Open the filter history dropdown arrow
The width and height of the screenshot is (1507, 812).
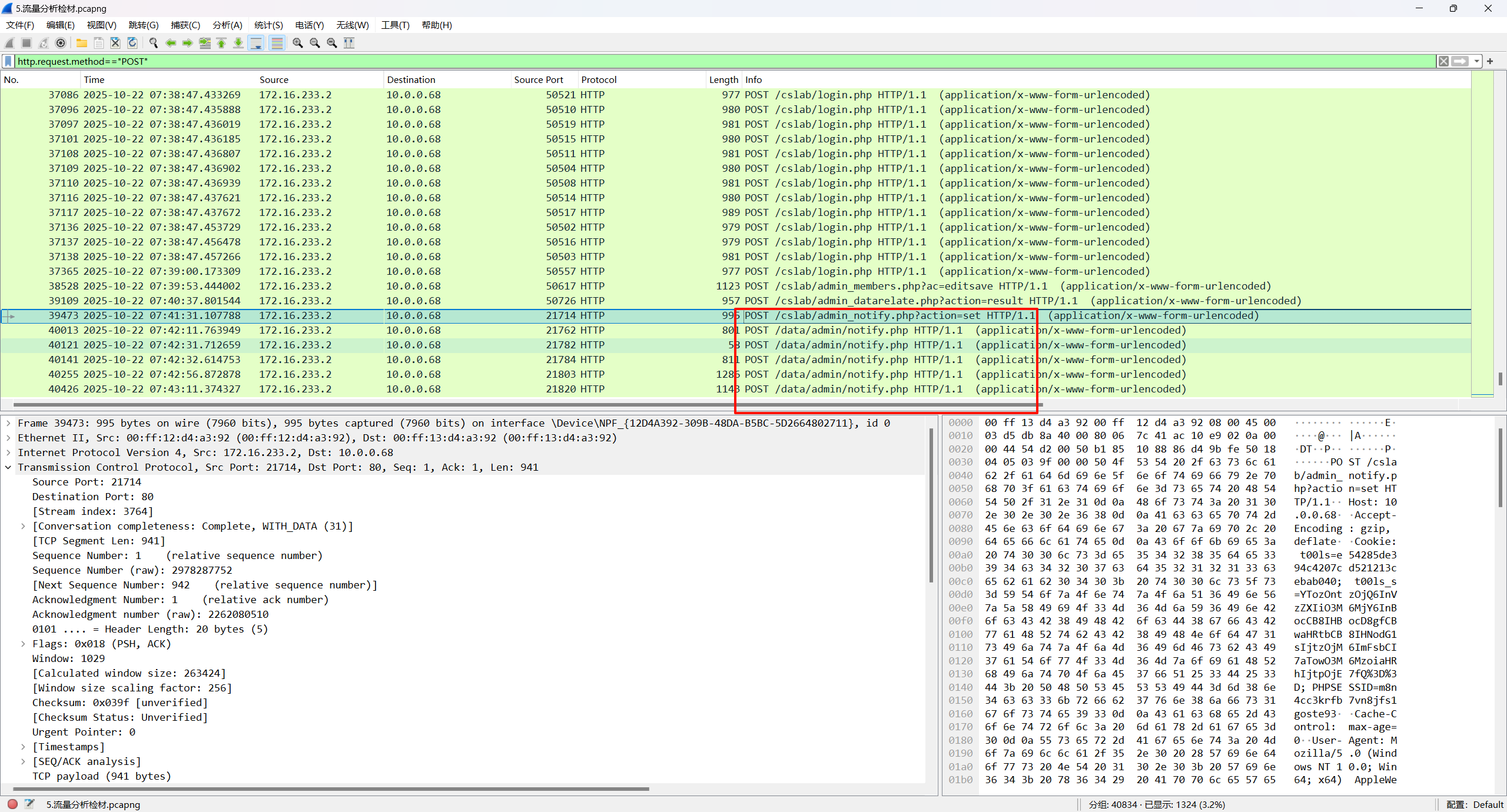click(1477, 61)
